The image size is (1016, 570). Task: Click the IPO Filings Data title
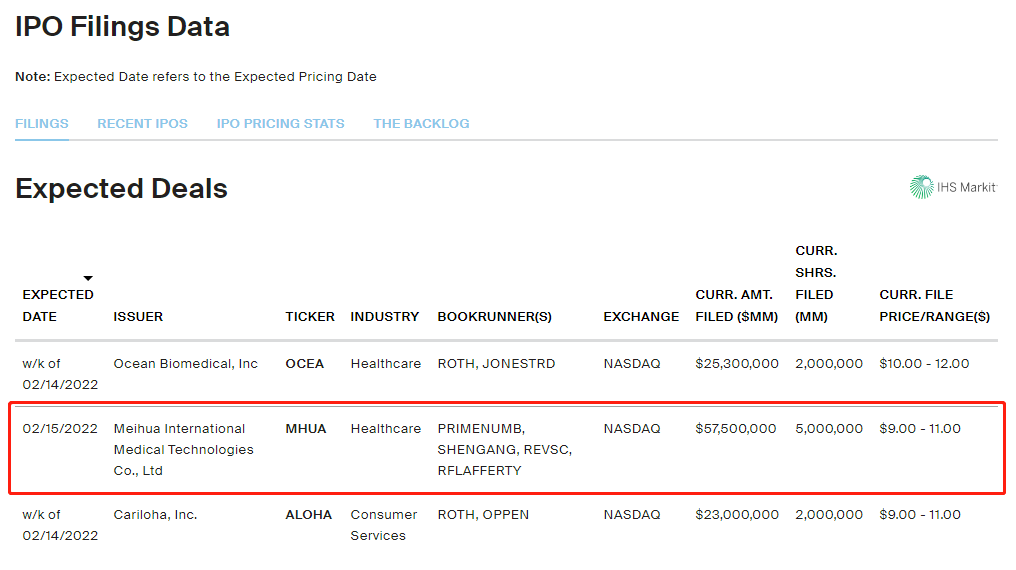122,27
